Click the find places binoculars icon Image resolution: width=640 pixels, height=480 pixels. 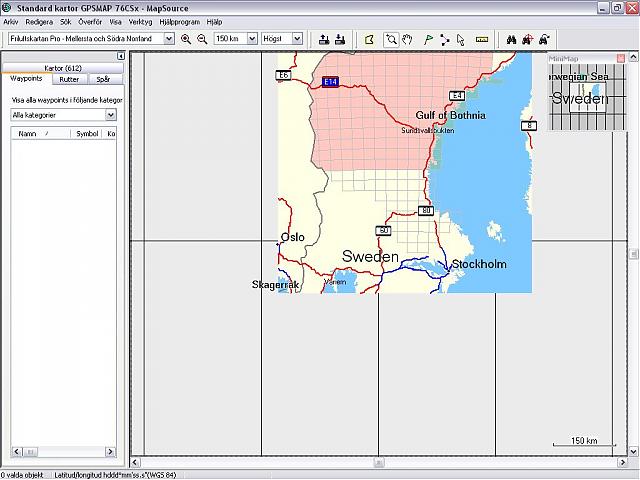(511, 40)
